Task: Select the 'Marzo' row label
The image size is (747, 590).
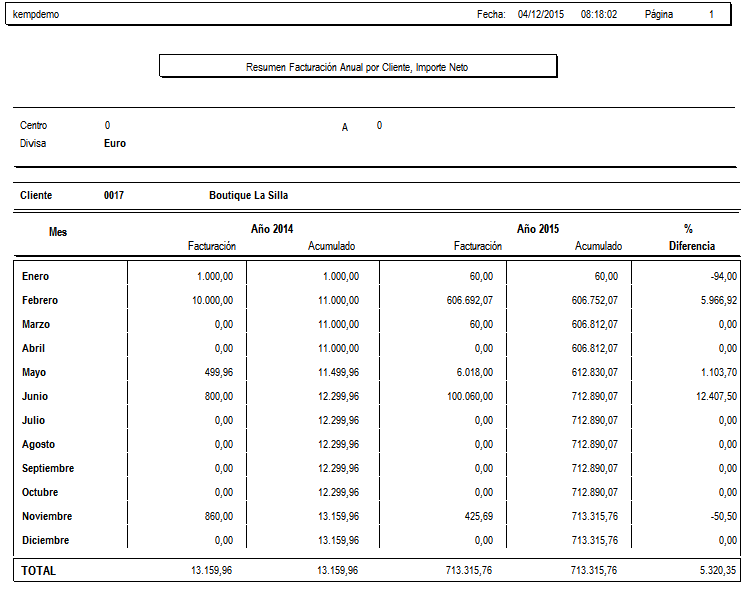Action: (x=36, y=325)
